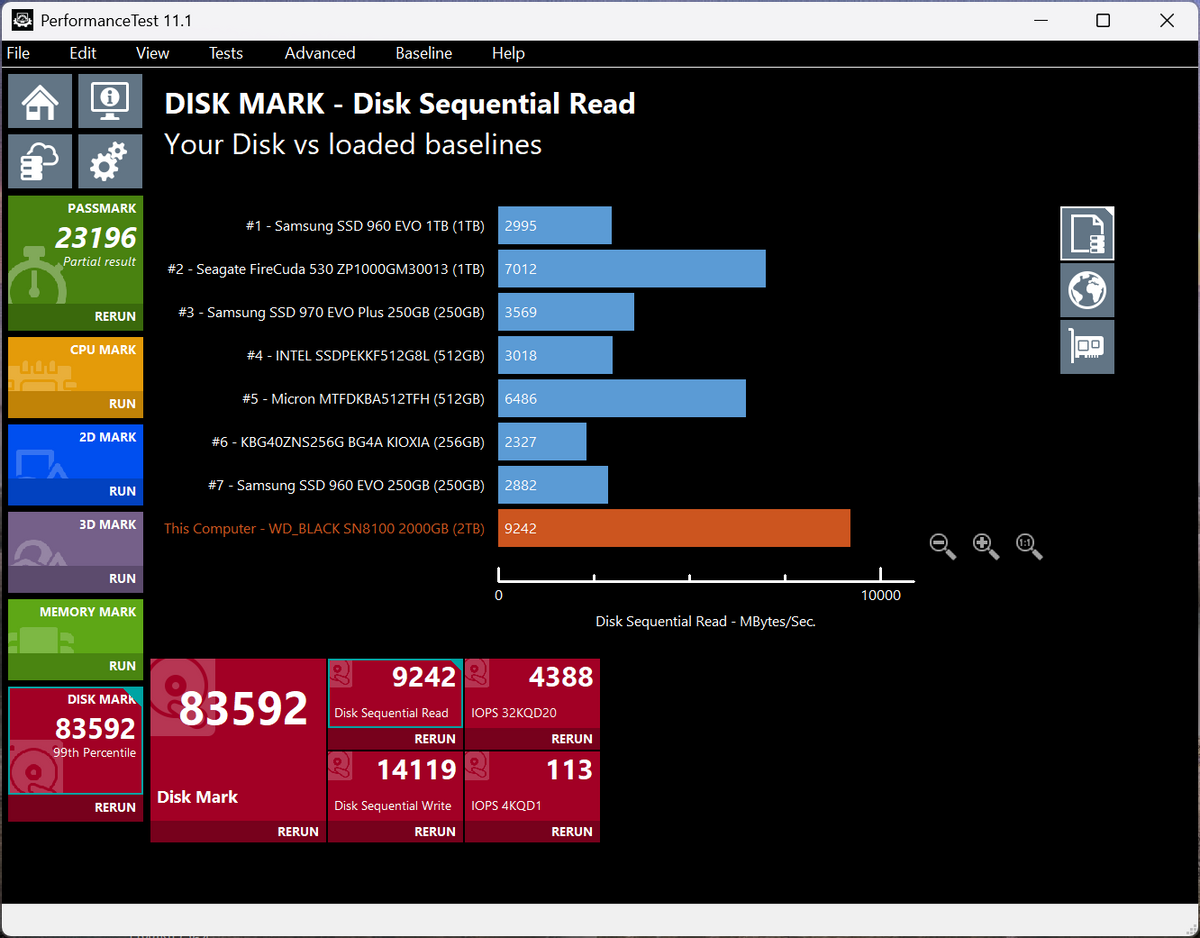This screenshot has height=938, width=1200.
Task: Select the 3D Mark tile
Action: tap(75, 538)
